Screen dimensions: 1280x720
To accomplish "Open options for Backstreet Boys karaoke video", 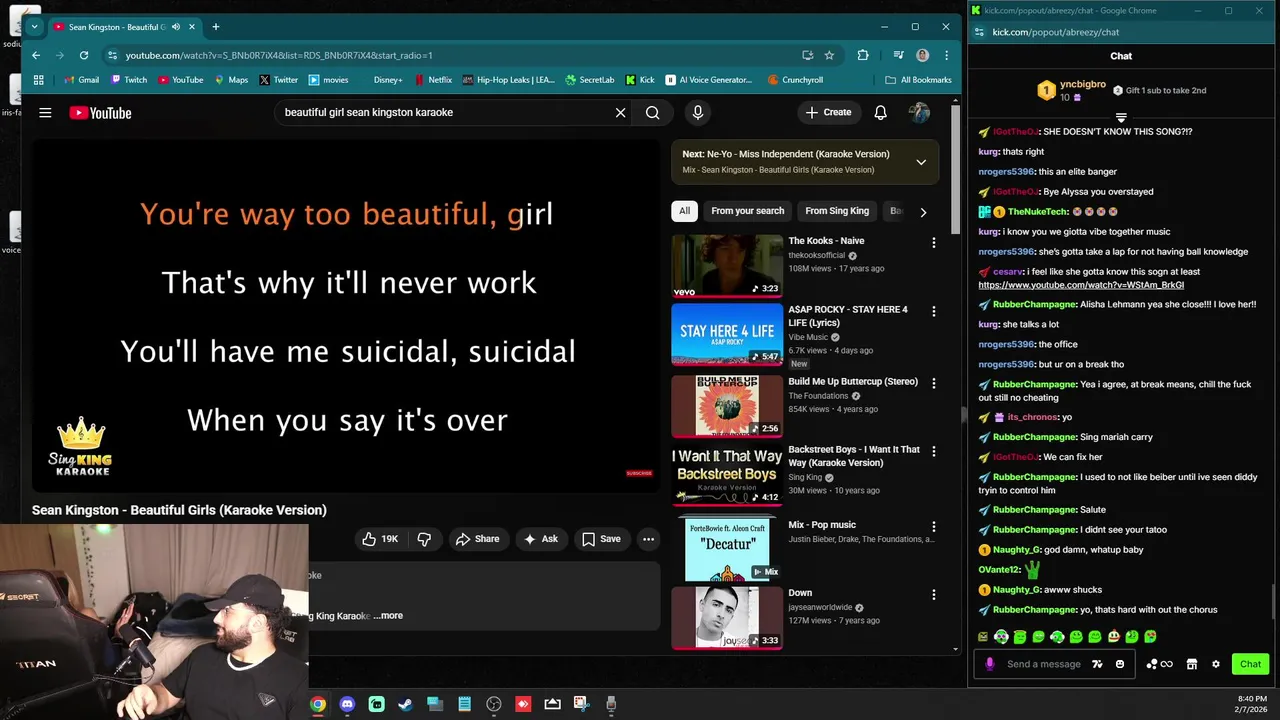I will click(x=934, y=452).
